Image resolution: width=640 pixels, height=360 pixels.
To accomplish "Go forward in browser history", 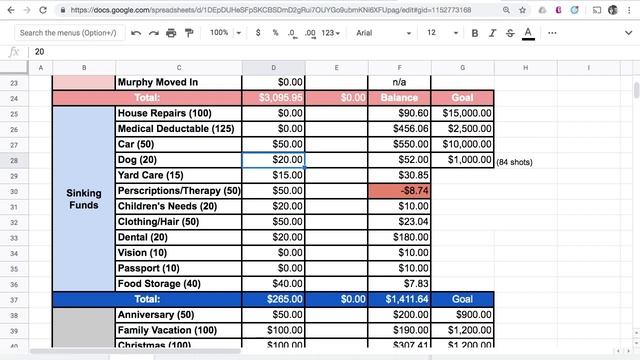I will point(27,10).
